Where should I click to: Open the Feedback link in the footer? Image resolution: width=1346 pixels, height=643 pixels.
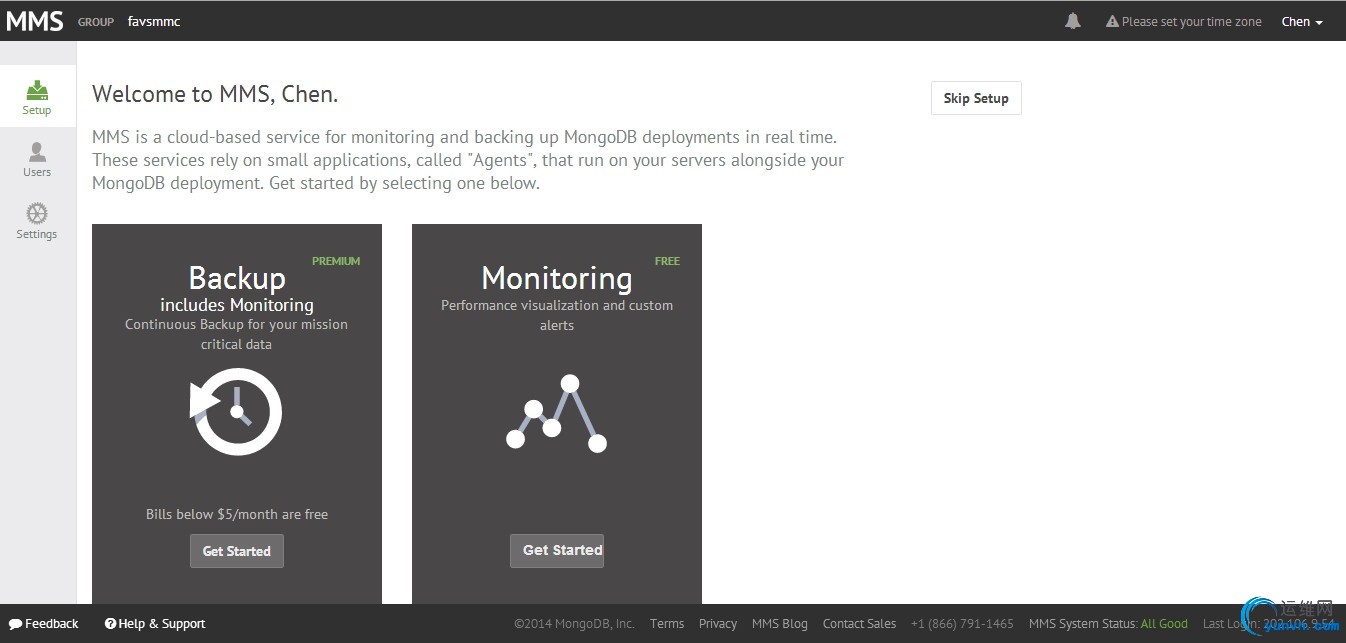coord(44,623)
